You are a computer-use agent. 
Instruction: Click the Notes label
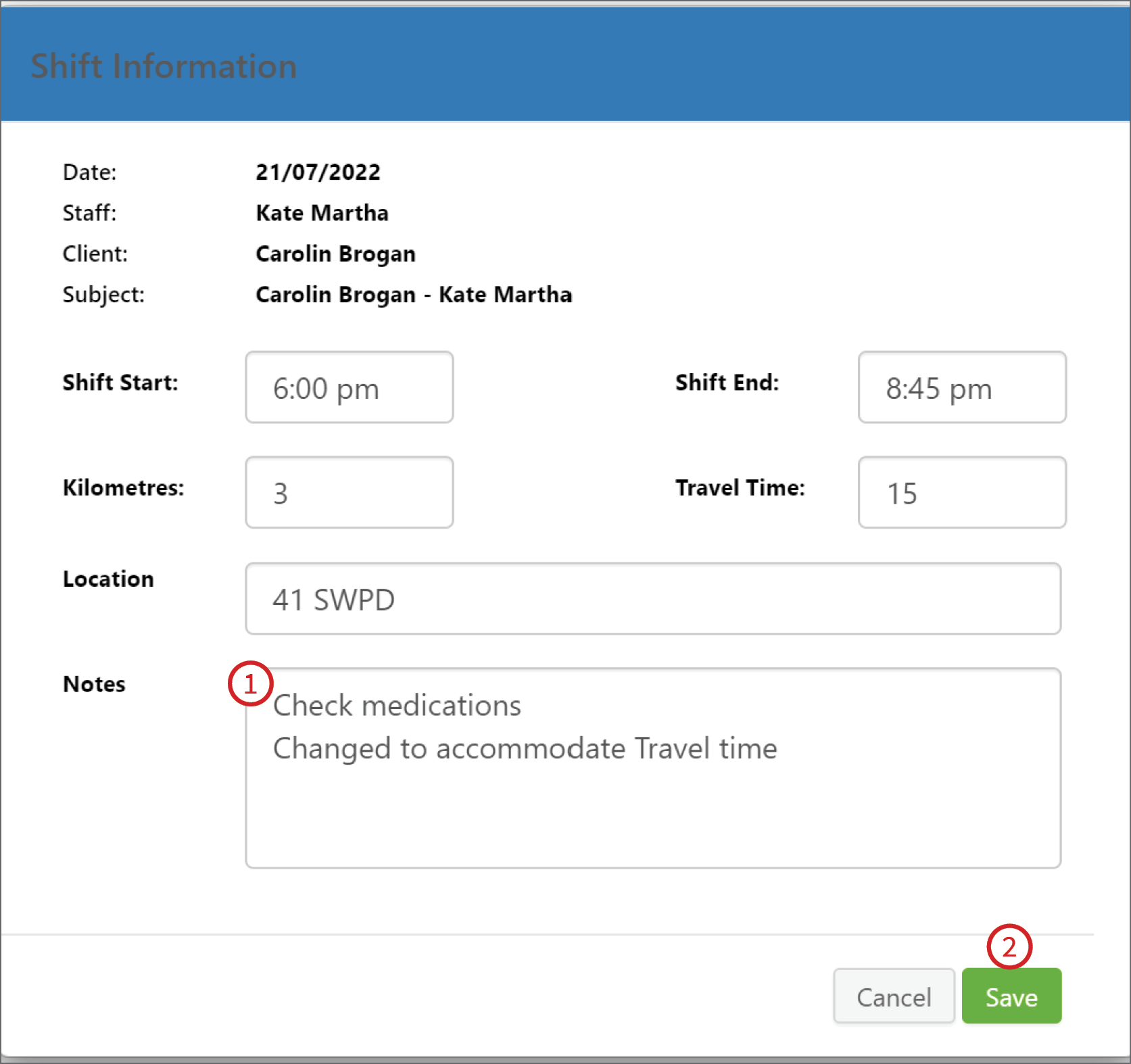(x=94, y=683)
